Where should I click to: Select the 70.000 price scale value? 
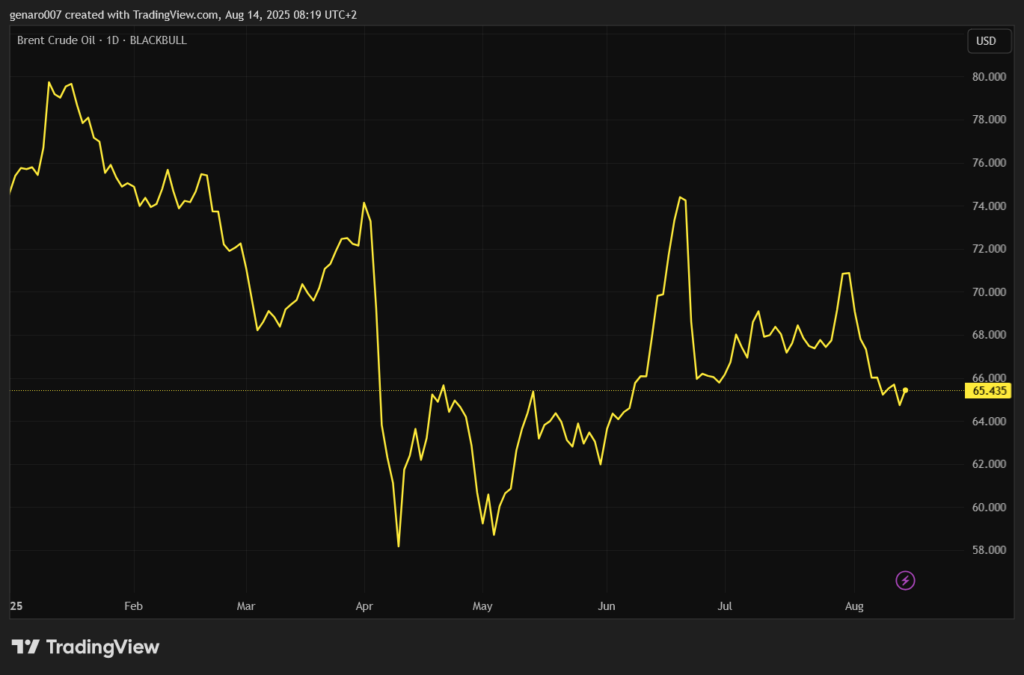tap(988, 292)
